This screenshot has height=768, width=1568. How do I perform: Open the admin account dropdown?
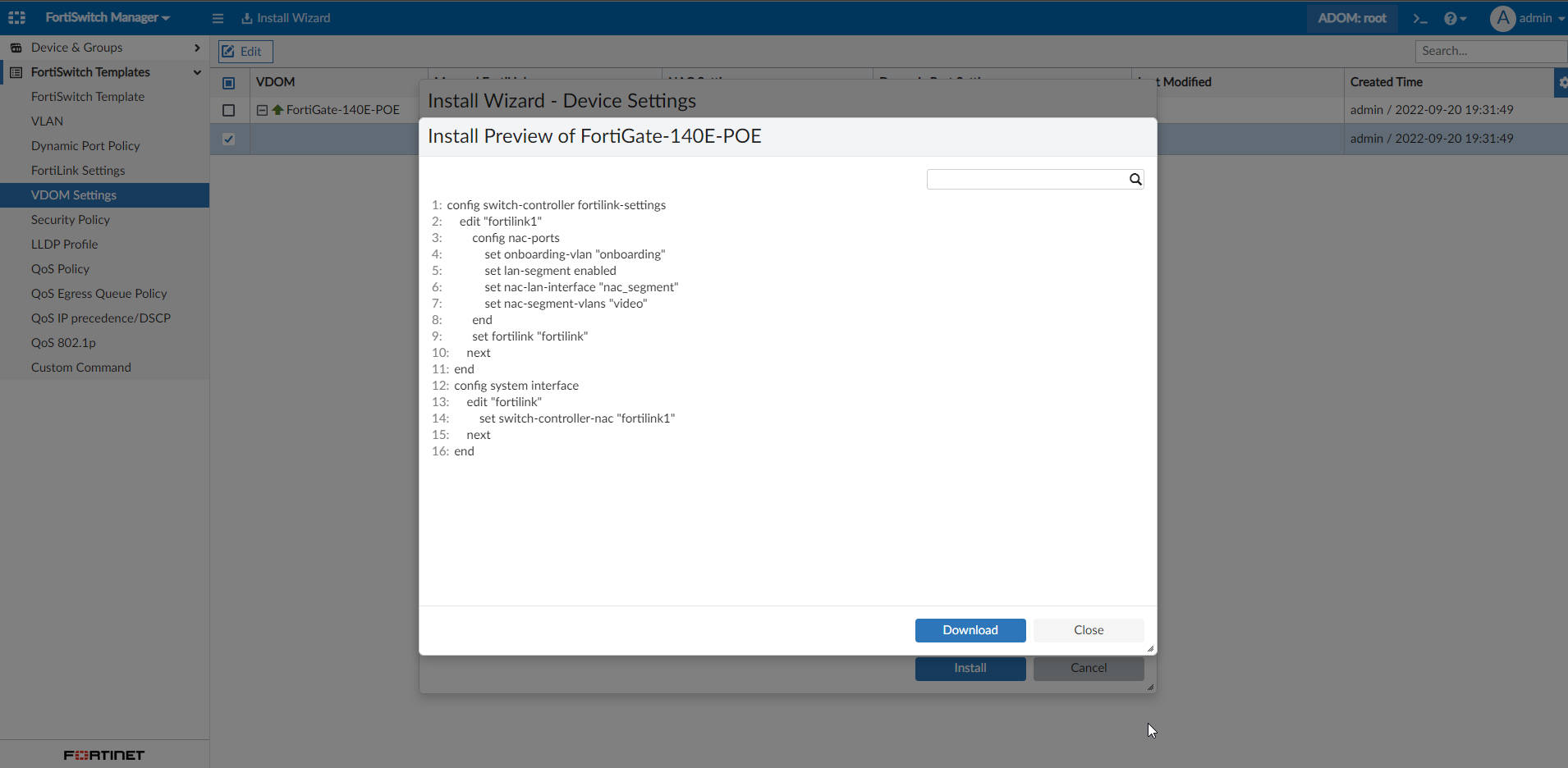(x=1542, y=18)
